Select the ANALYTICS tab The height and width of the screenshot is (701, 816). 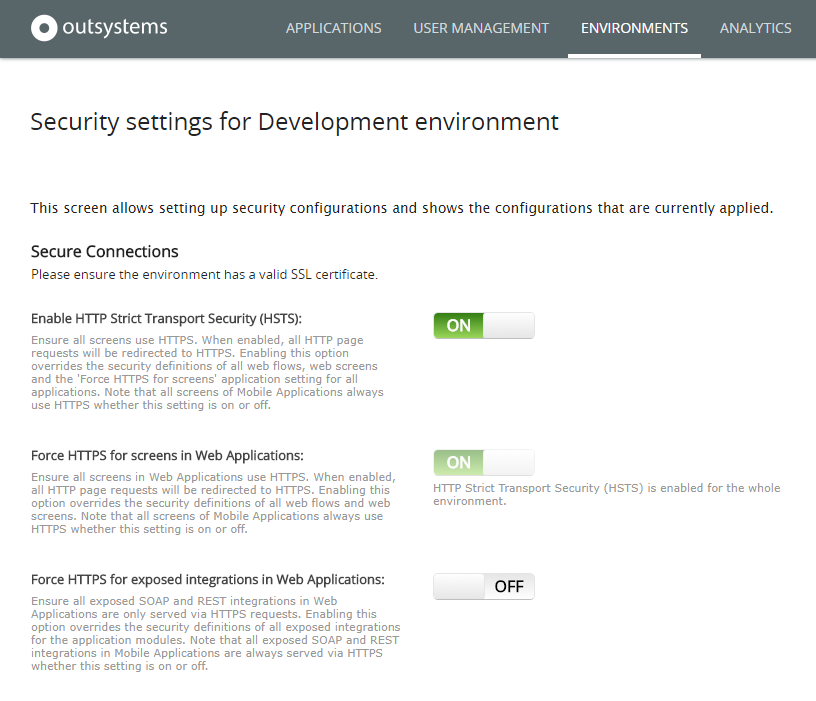pos(755,28)
